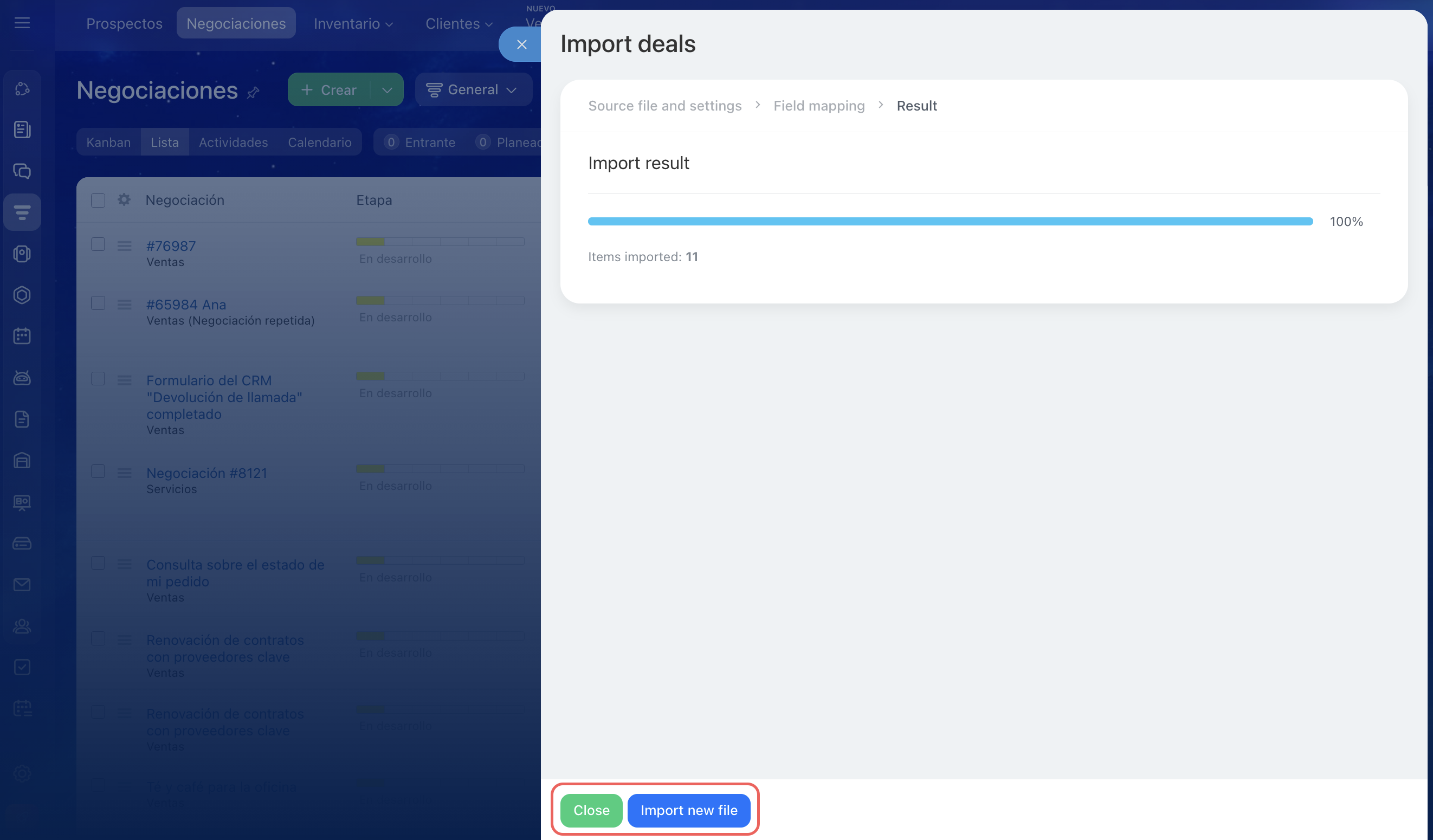1433x840 pixels.
Task: Tick the checkbox for deal #76987
Action: point(99,244)
